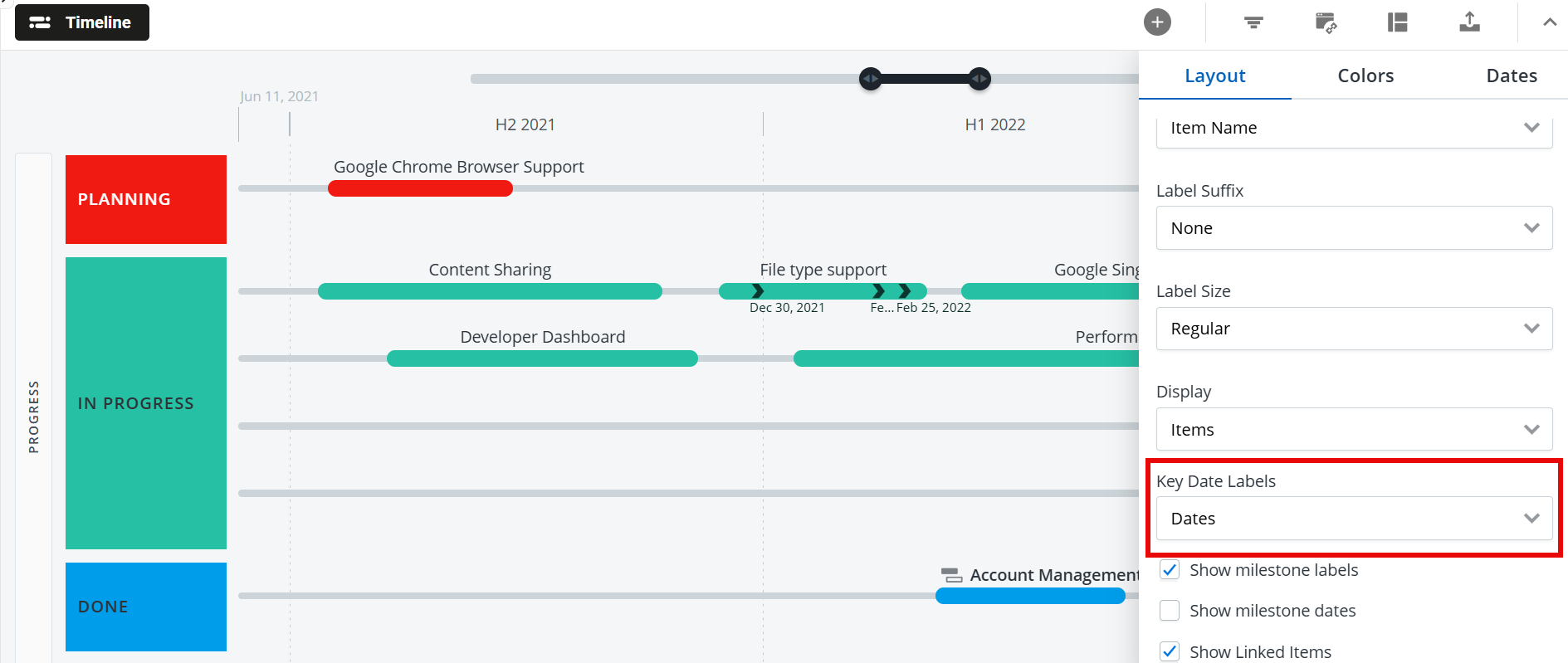
Task: Uncheck Show milestone labels
Action: 1170,570
